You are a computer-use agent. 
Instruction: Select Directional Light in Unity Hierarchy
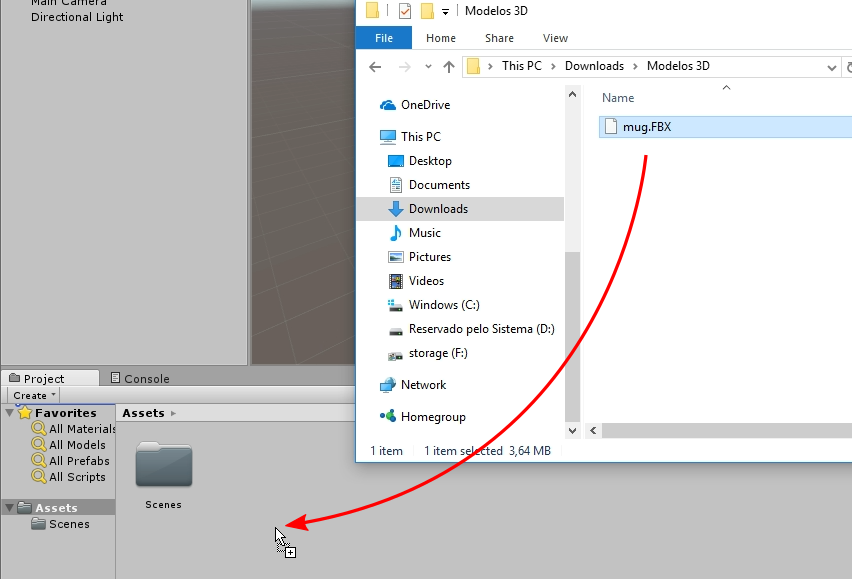77,17
